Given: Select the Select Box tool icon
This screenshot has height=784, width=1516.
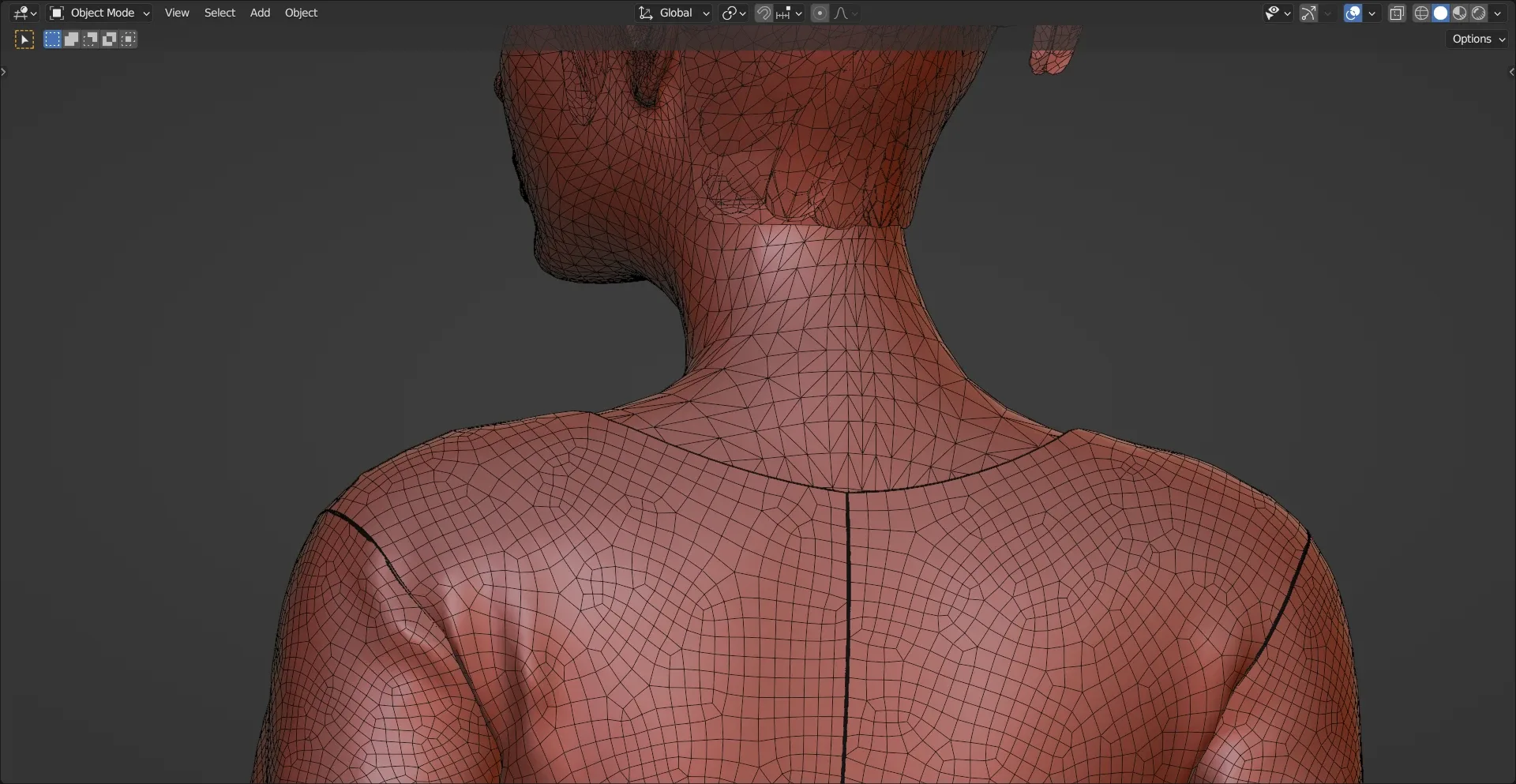Looking at the screenshot, I should 24,39.
